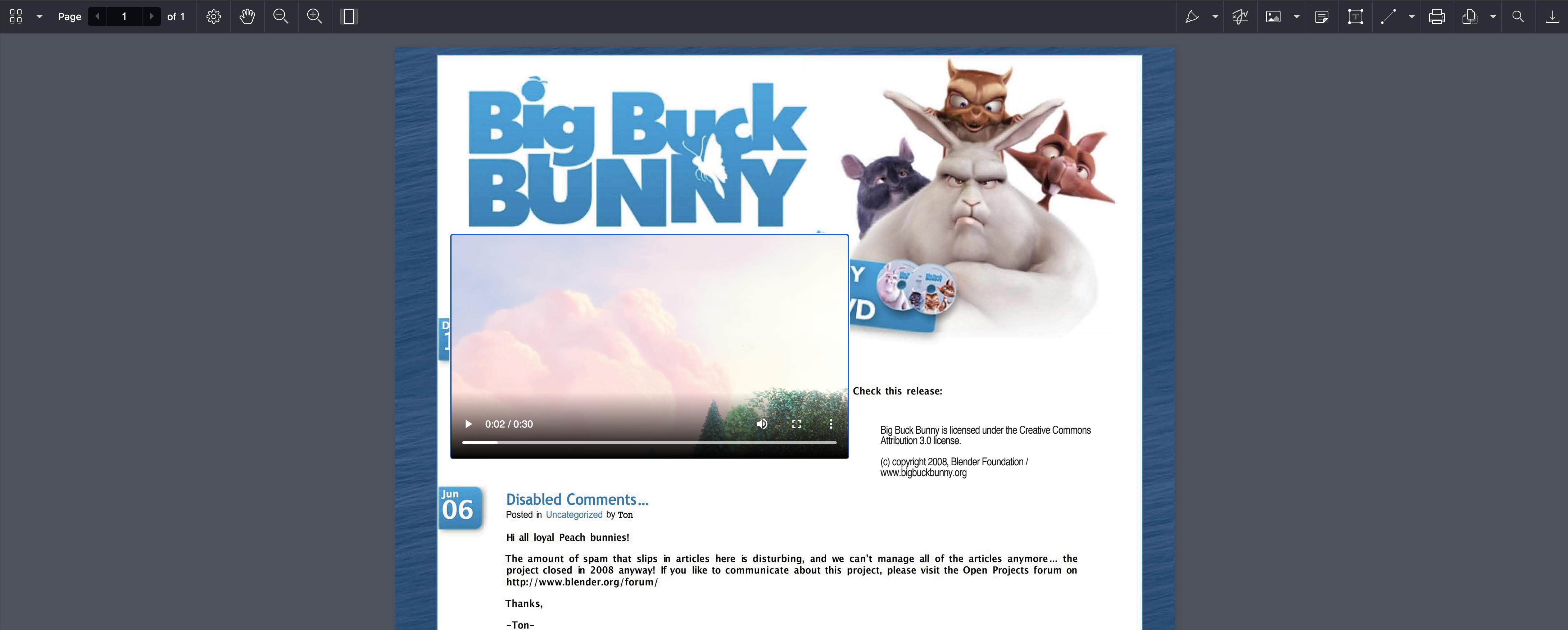Click the video seek progress bar
This screenshot has height=630, width=1568.
click(649, 442)
